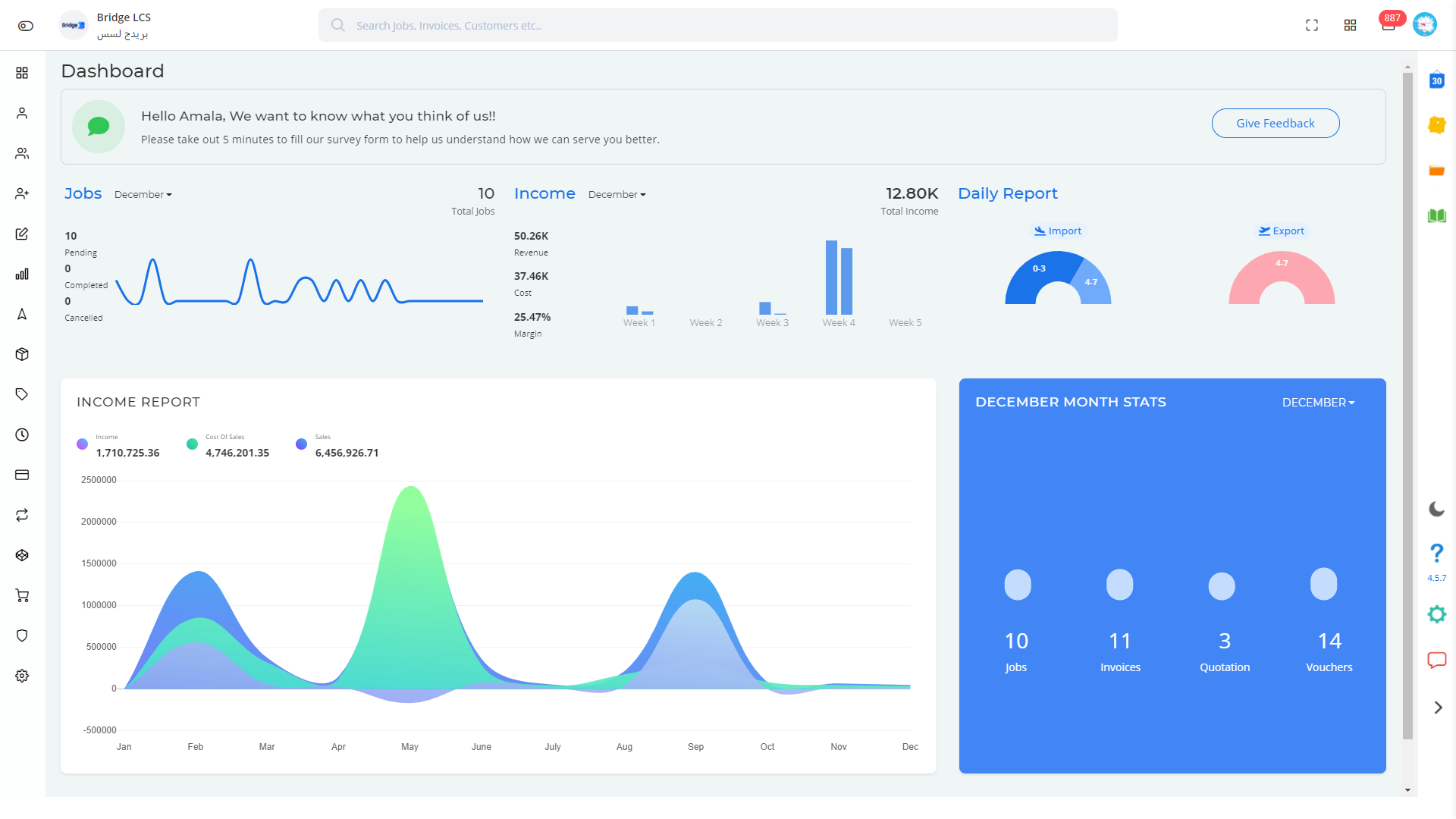Select the Tags icon in sidebar

[x=21, y=394]
